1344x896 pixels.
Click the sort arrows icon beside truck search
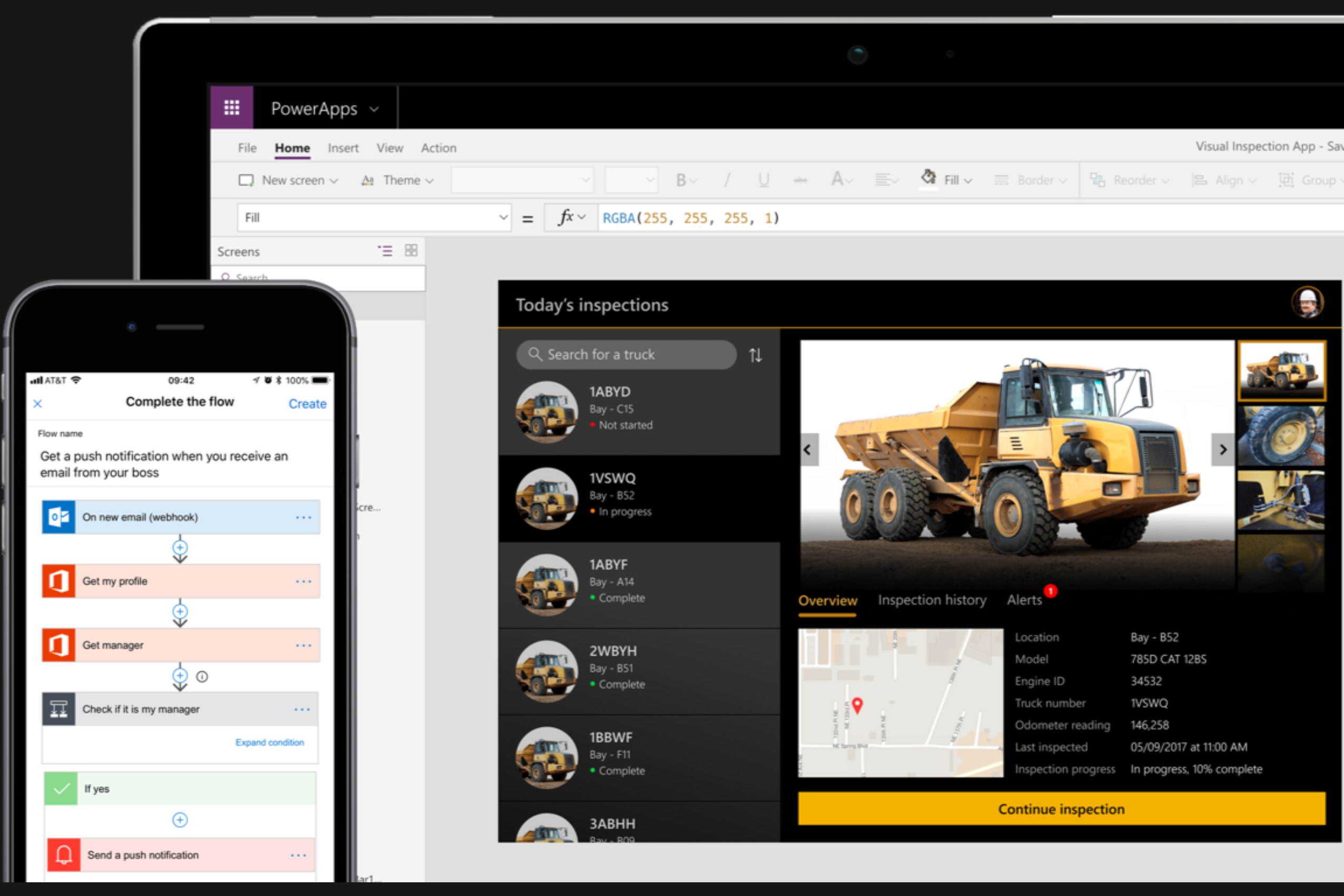pos(755,355)
